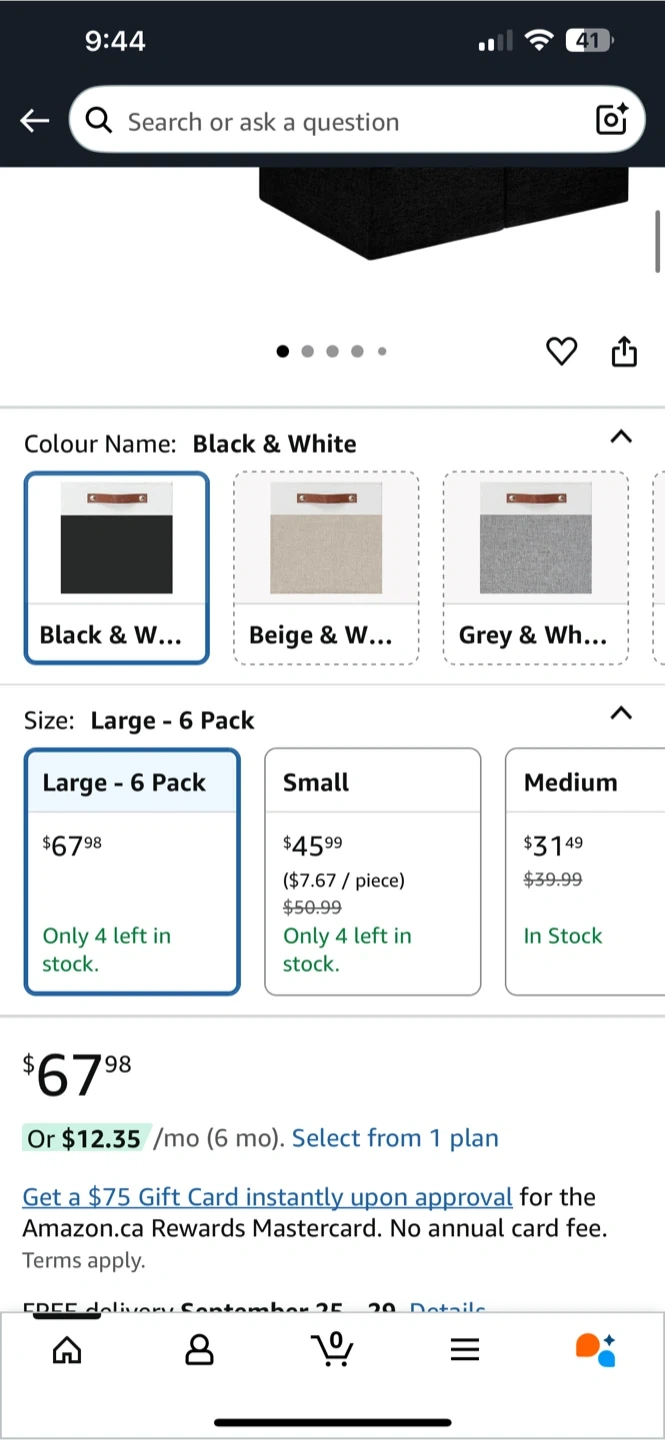
Task: Open the shopping cart icon
Action: pyautogui.click(x=332, y=1350)
